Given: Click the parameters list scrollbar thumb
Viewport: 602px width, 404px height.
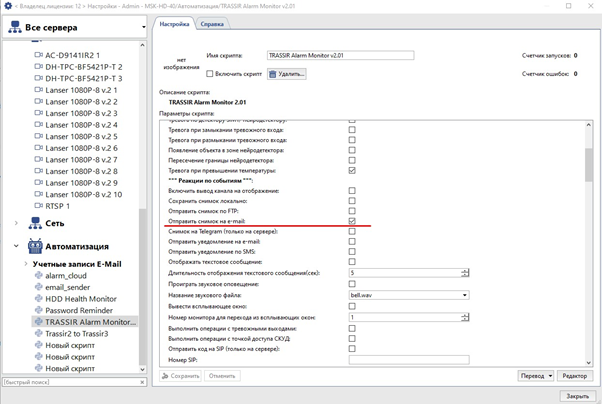Looking at the screenshot, I should point(589,165).
